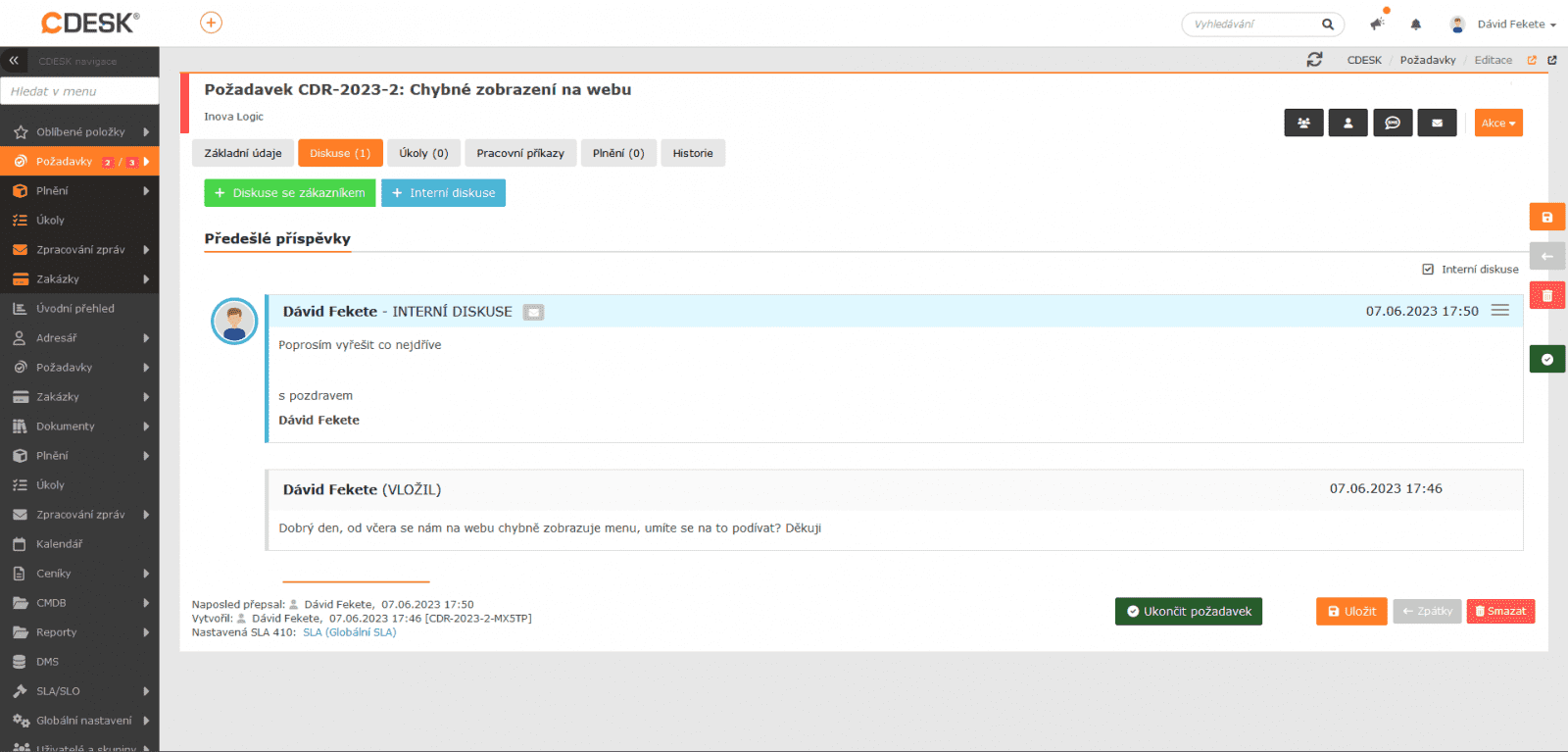1568x752 pixels.
Task: Click the dark envelope icon button
Action: click(x=1438, y=123)
